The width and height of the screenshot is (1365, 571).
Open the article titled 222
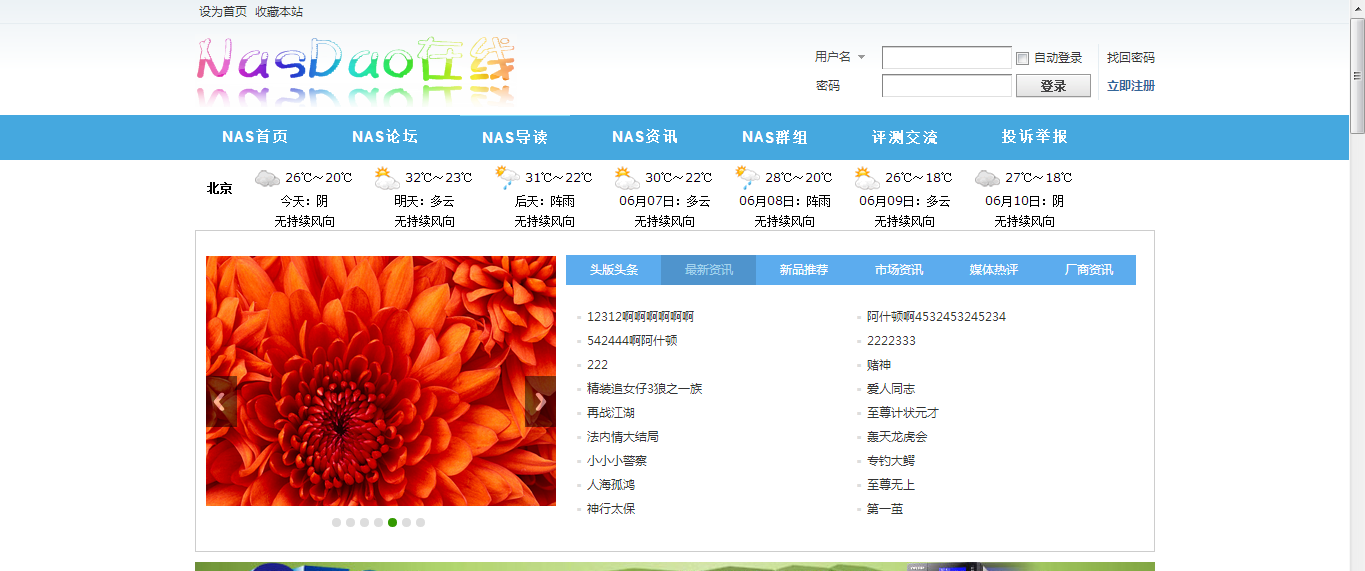(597, 365)
